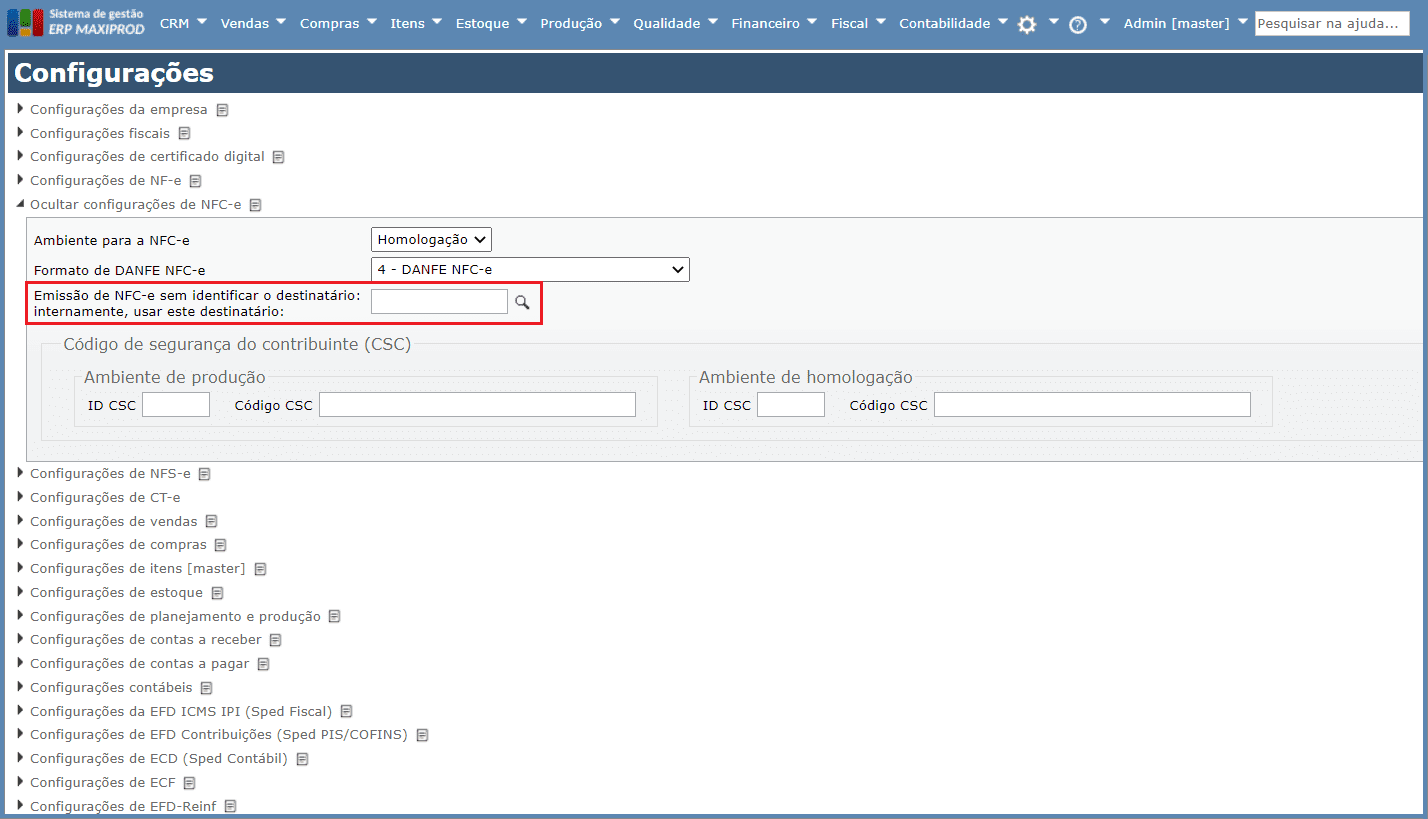This screenshot has height=819, width=1428.
Task: Click the search magnifier beside destinatário field
Action: 521,301
